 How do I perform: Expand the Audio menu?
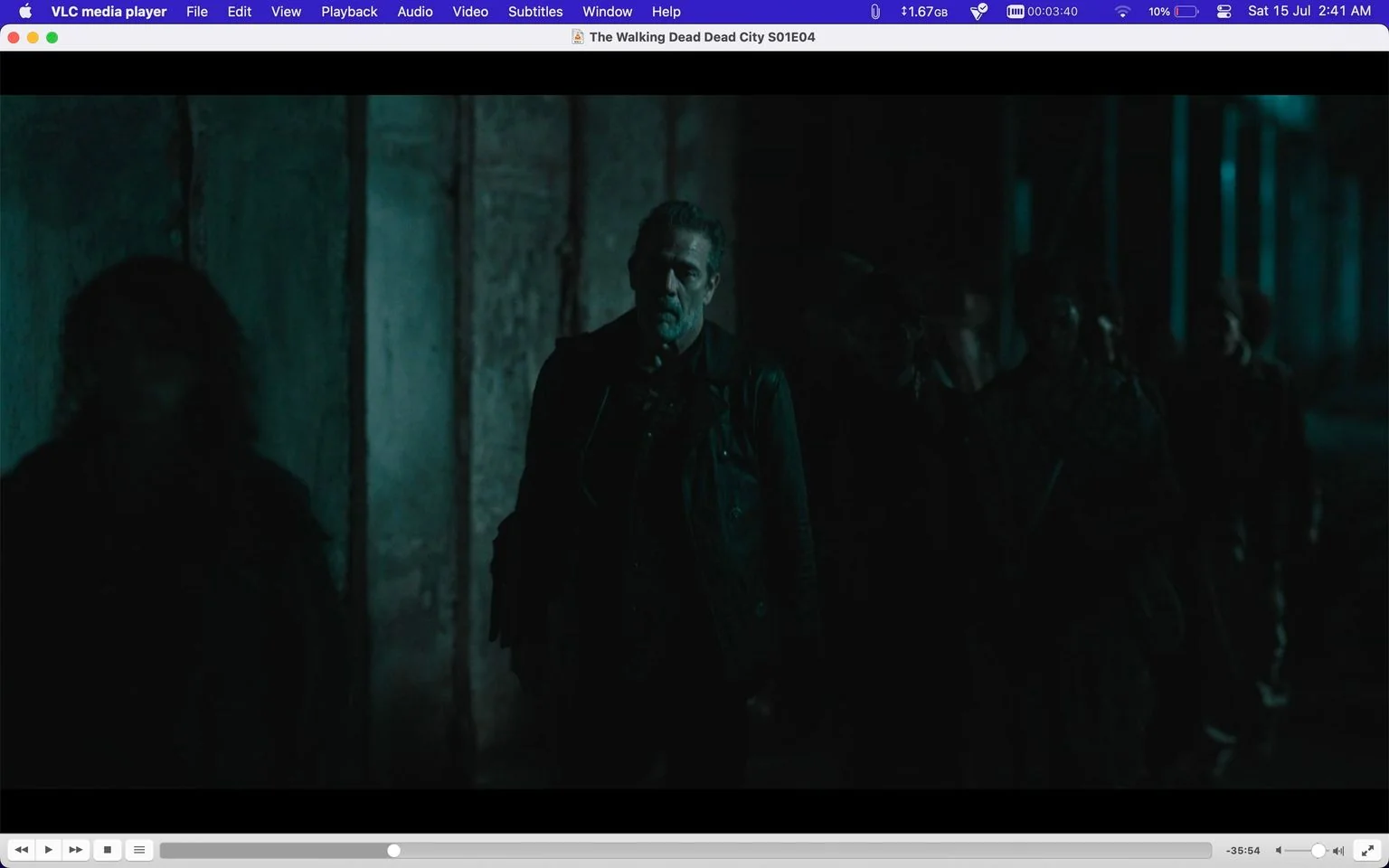tap(415, 12)
